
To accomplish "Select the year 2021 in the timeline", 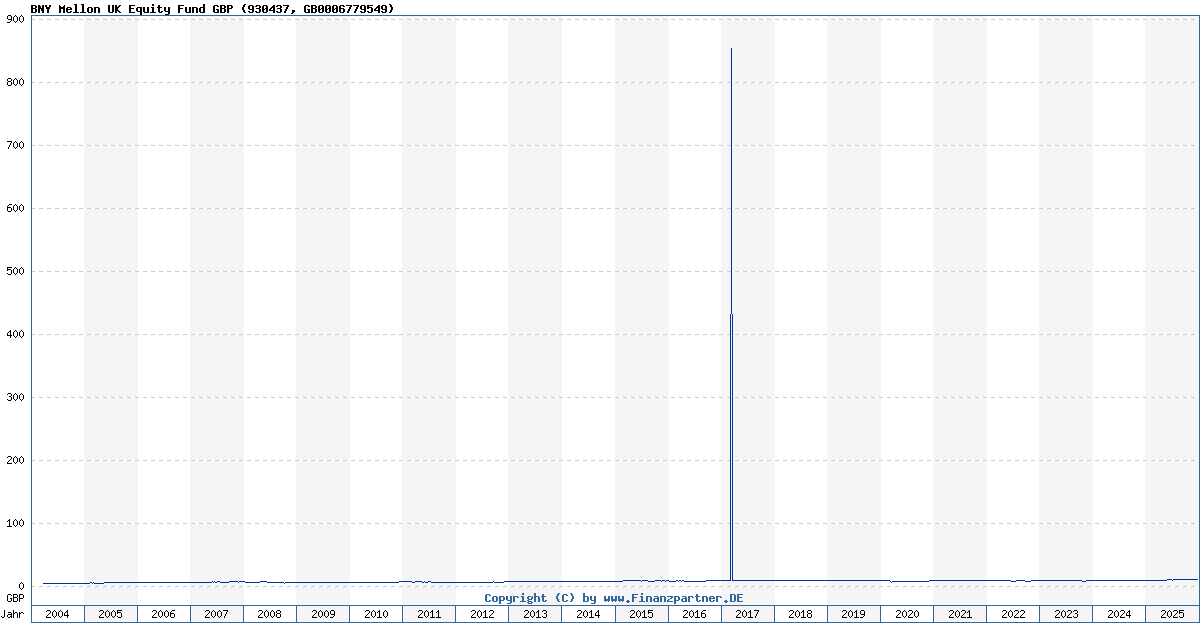I will coord(959,613).
